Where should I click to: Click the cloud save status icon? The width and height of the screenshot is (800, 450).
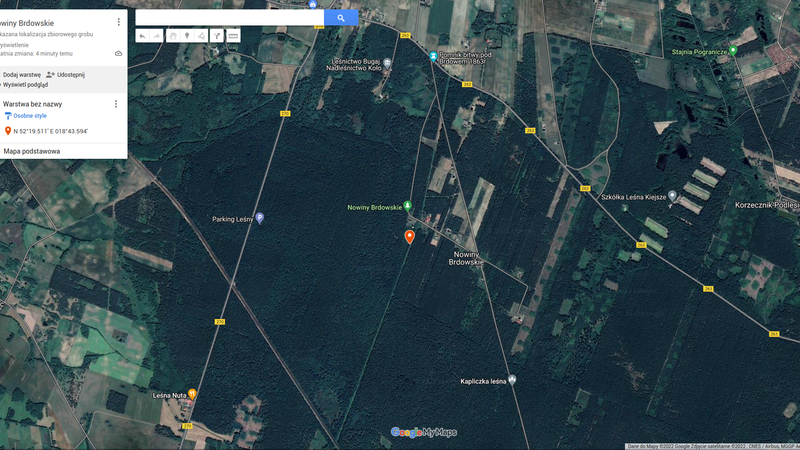[x=118, y=53]
